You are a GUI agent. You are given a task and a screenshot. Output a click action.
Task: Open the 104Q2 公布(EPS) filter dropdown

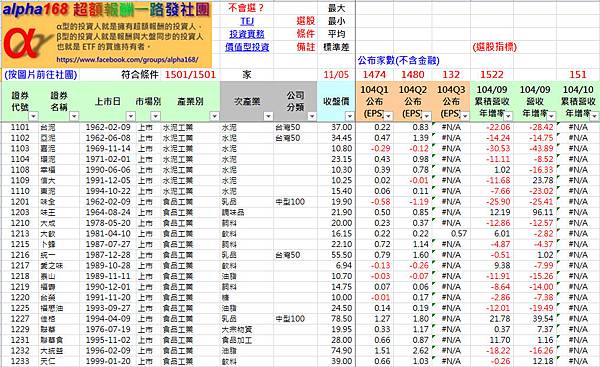[x=427, y=116]
